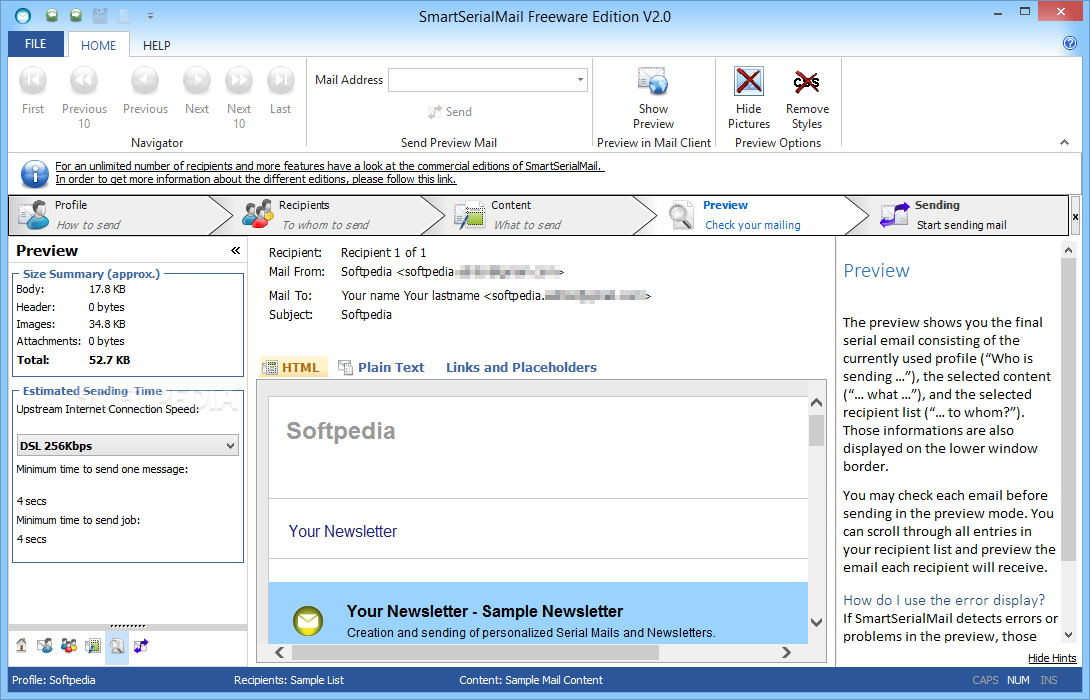This screenshot has width=1090, height=700.
Task: Expand the Mail Address combo box arrow
Action: (x=580, y=80)
